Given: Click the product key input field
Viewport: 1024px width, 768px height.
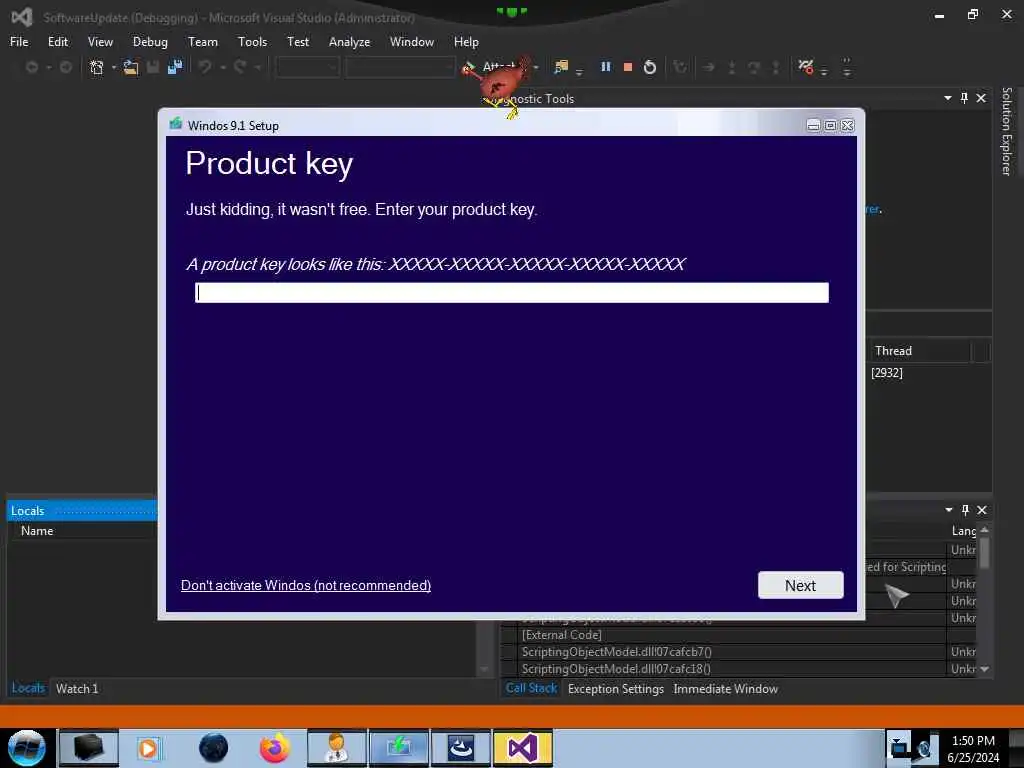Looking at the screenshot, I should point(512,293).
